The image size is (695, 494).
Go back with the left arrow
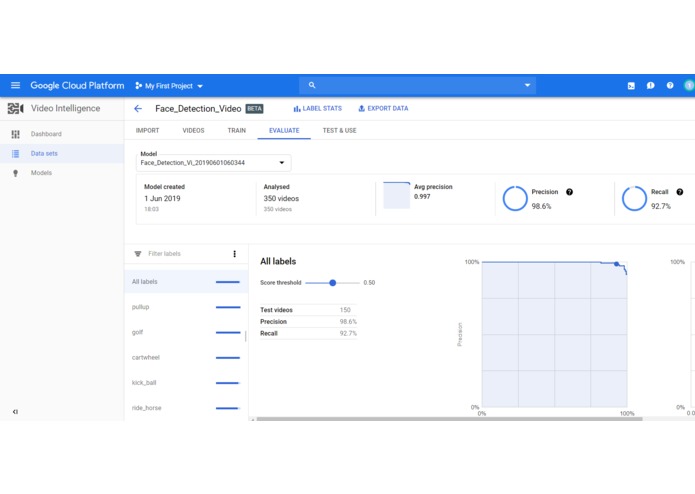138,109
